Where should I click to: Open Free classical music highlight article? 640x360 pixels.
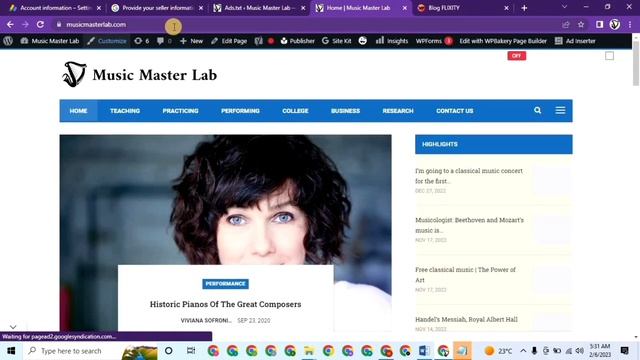(465, 275)
